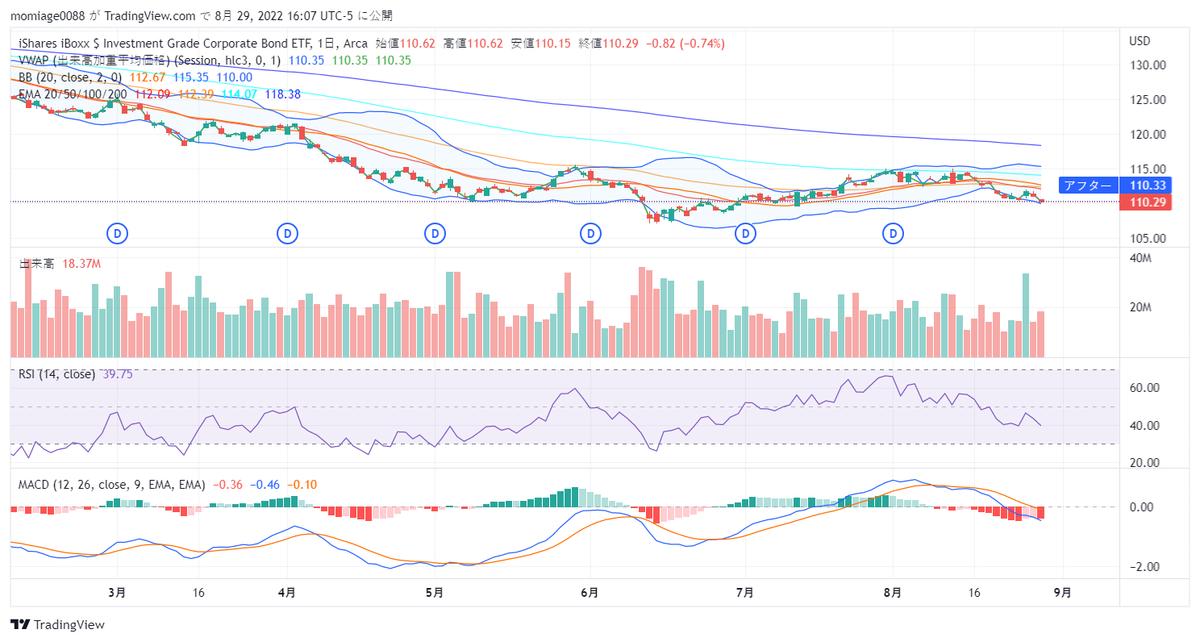This screenshot has width=1200, height=642.
Task: Select the EMA 20/50/100/200 legend
Action: click(x=75, y=93)
